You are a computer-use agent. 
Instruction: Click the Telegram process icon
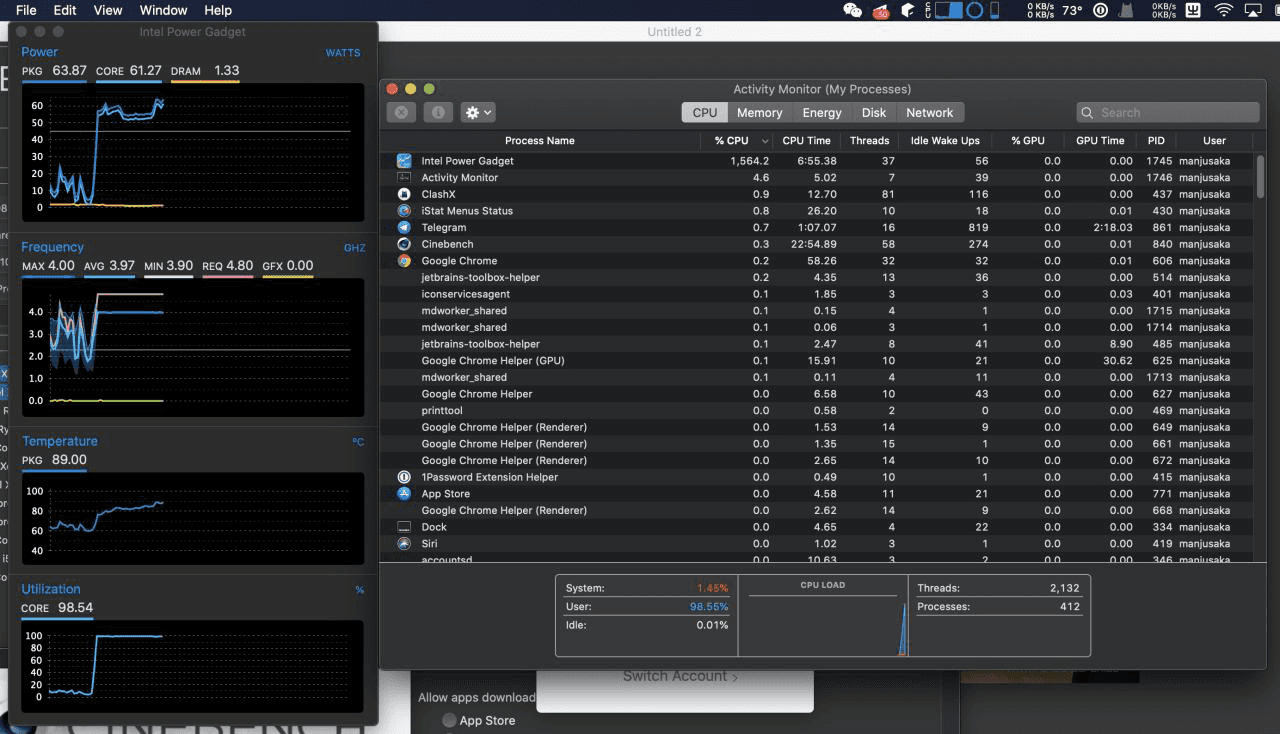404,227
